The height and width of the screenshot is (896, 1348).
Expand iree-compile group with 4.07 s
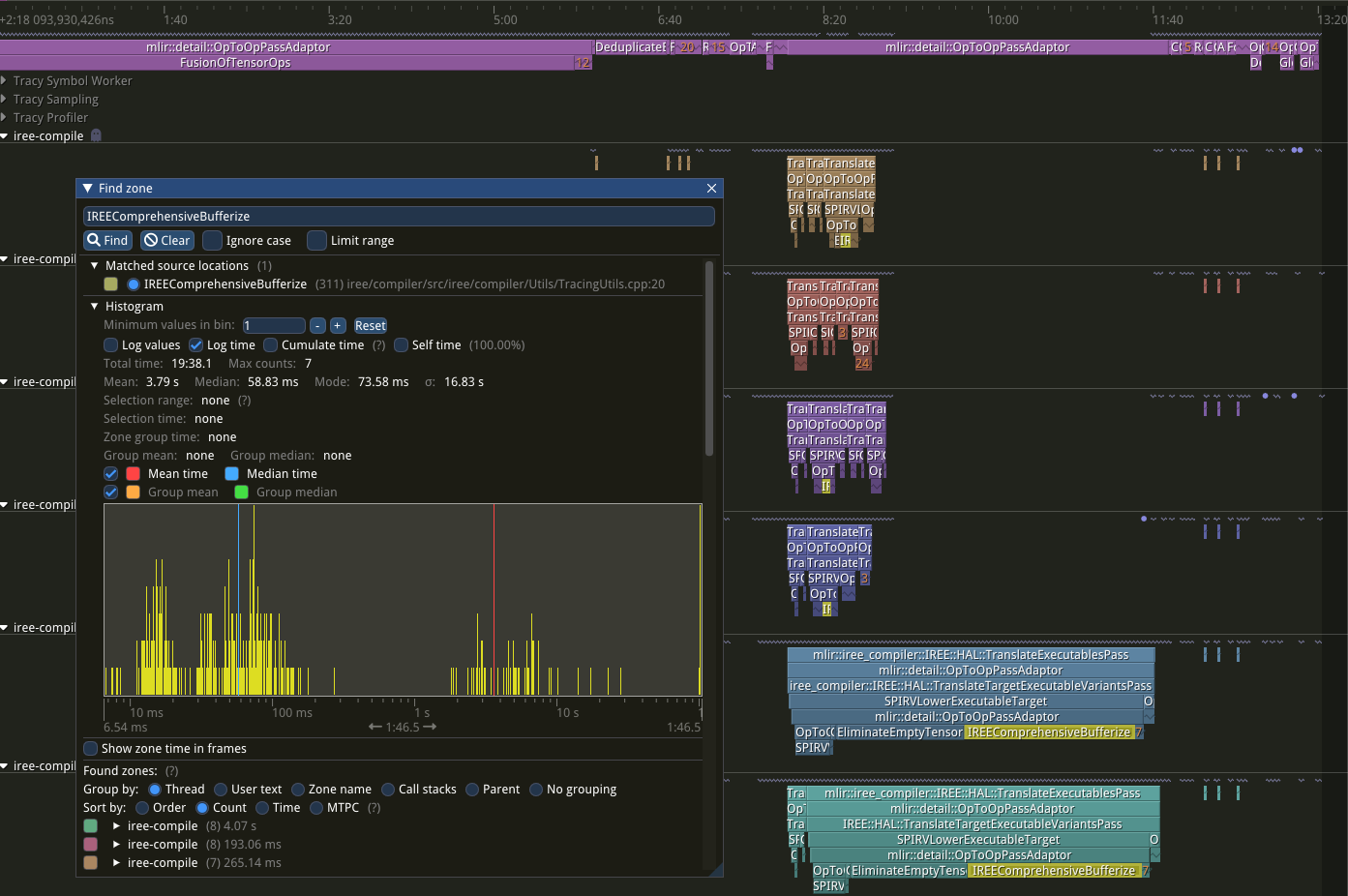click(117, 825)
